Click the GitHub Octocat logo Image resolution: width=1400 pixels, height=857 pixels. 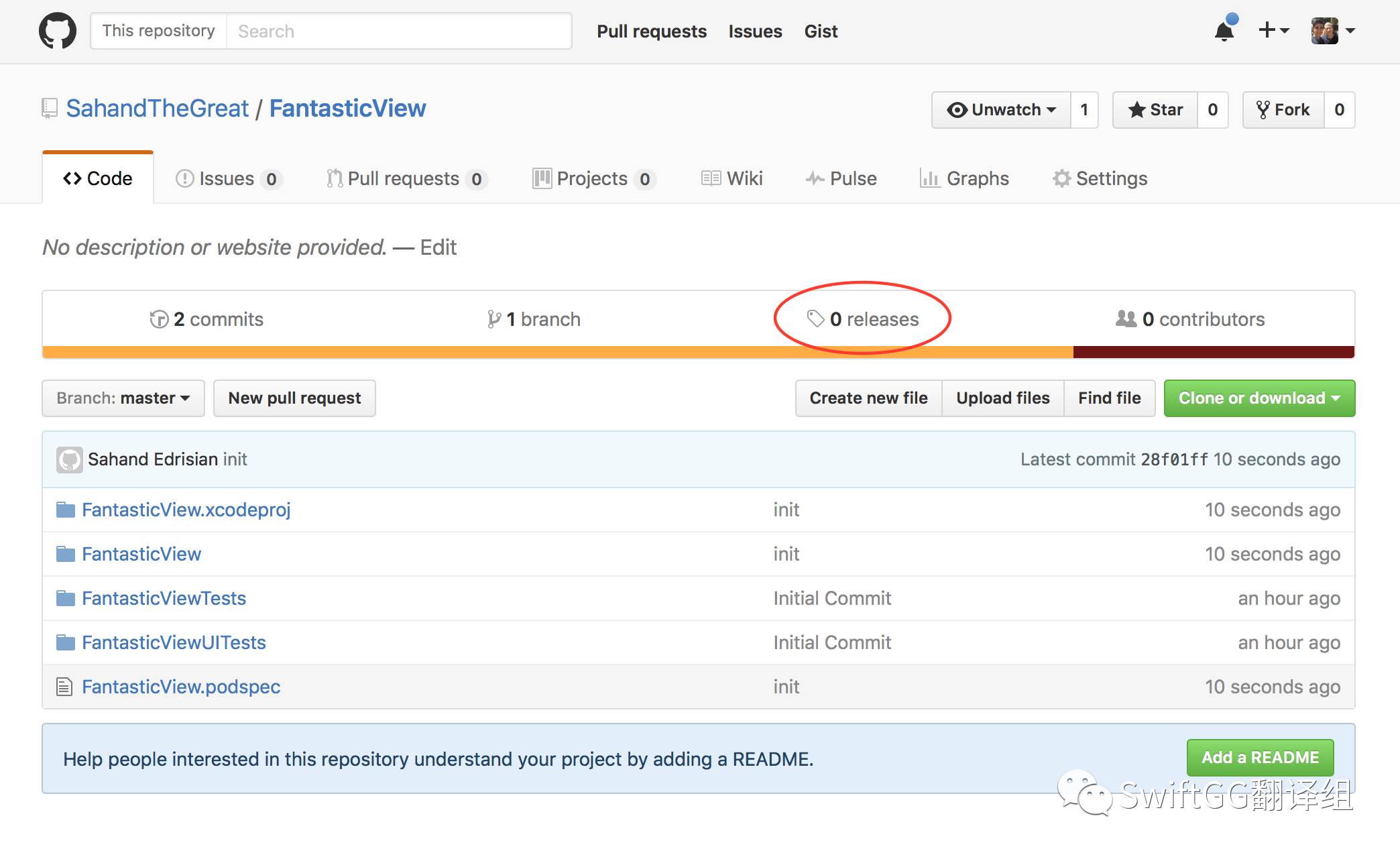click(58, 31)
